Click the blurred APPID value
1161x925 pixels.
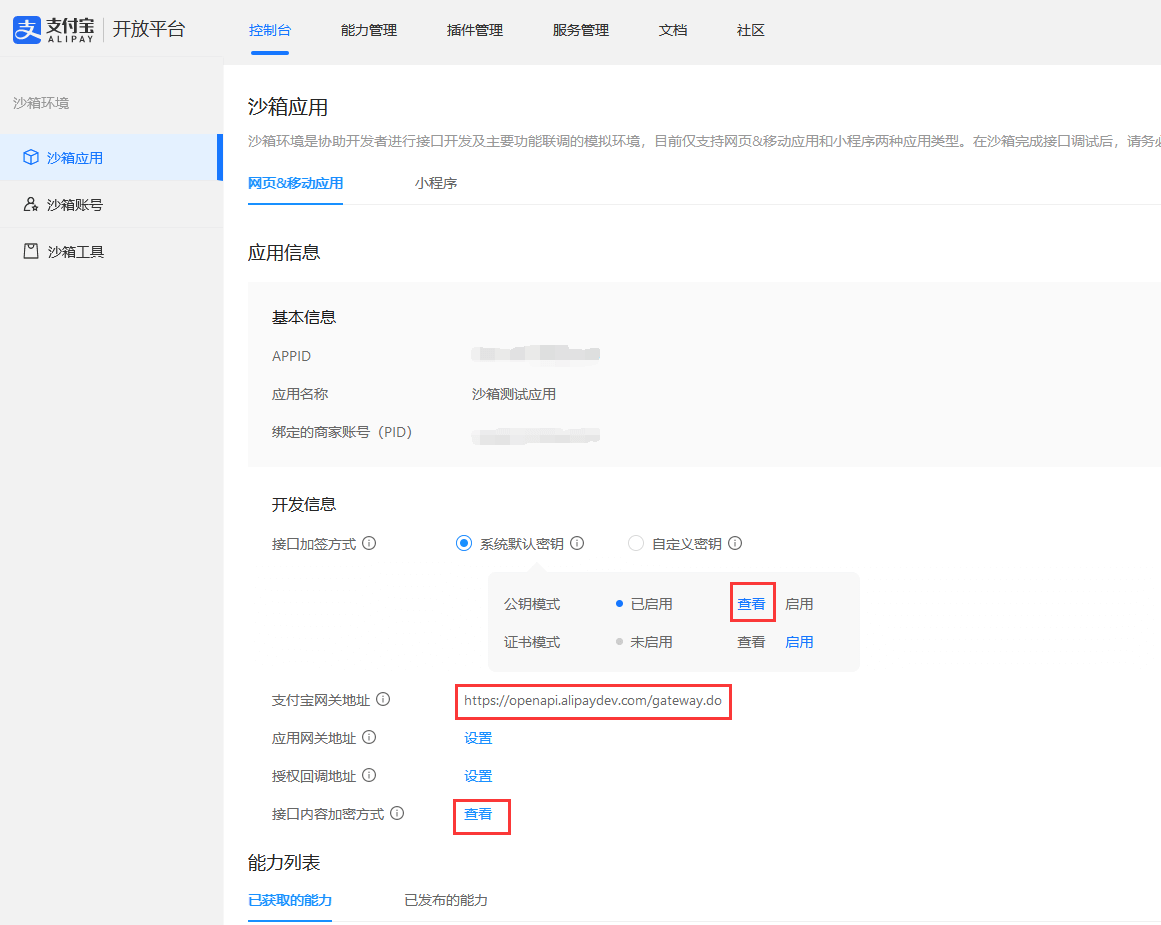(x=535, y=354)
